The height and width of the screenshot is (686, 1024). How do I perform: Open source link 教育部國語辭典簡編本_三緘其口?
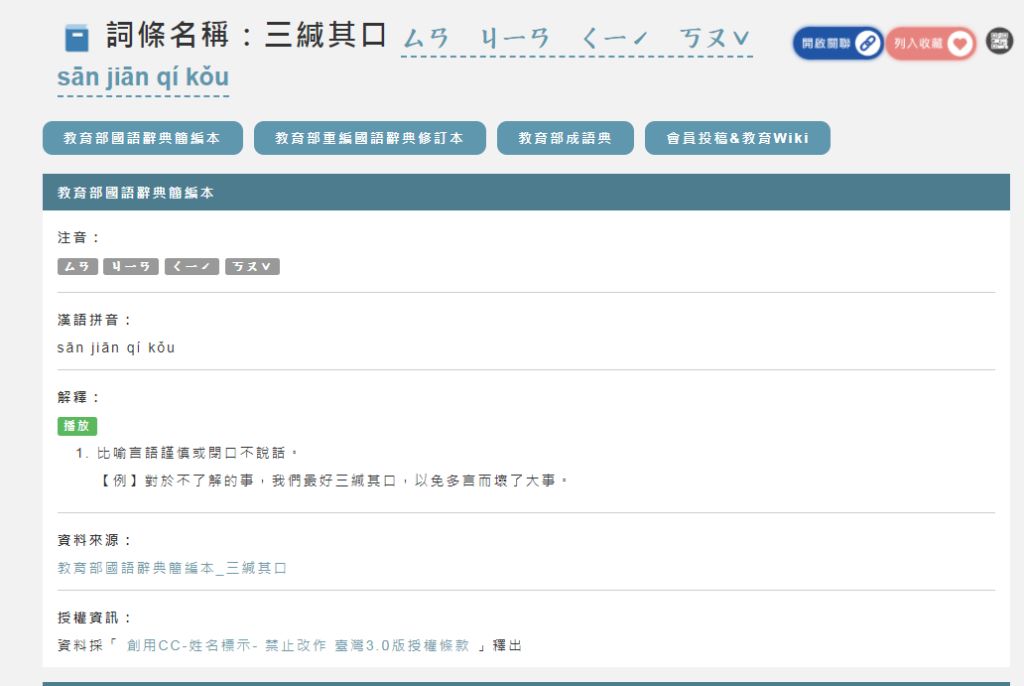[x=172, y=568]
